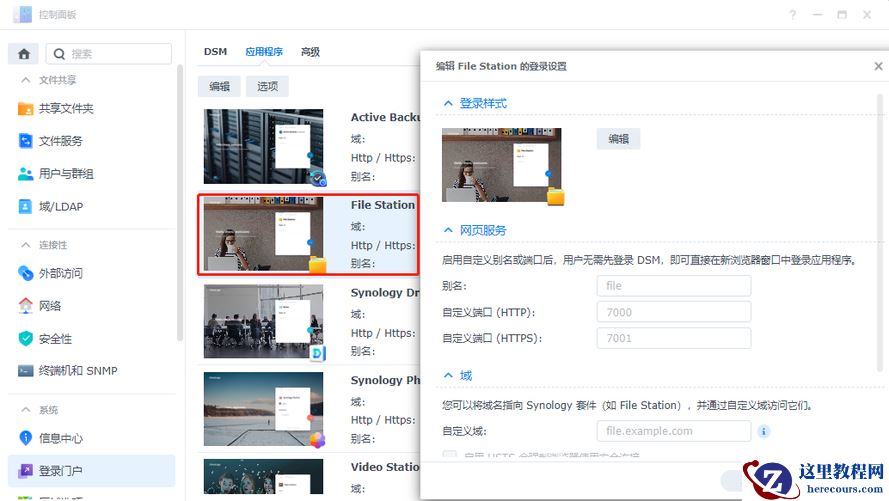Click the 编辑 button in applications toolbar
The image size is (889, 501).
tap(219, 86)
